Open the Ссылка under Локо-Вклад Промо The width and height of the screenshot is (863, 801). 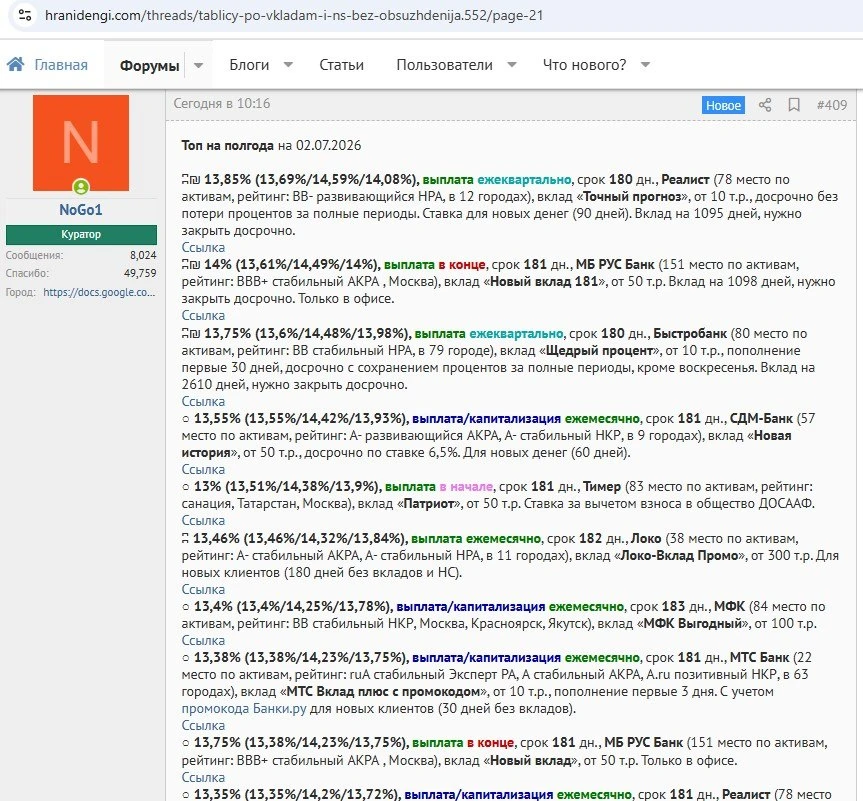203,590
